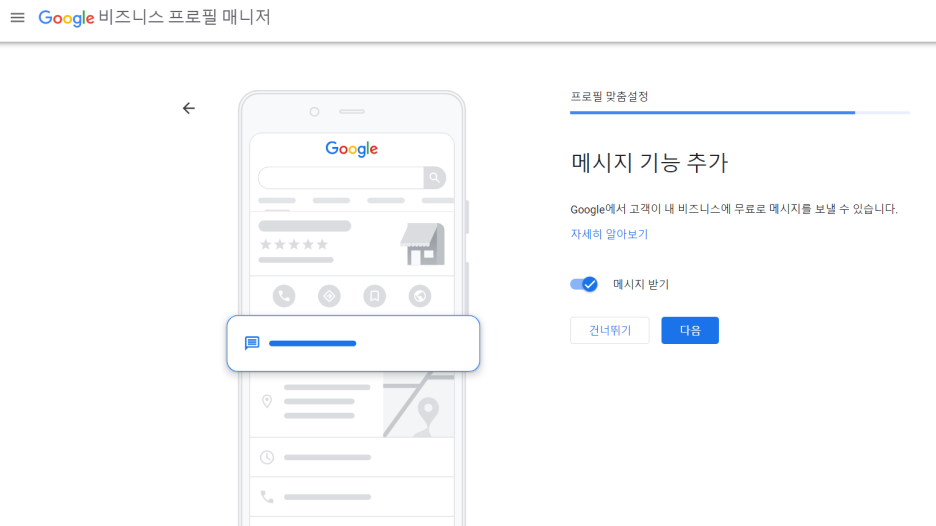The height and width of the screenshot is (526, 936).
Task: Open the 자세히 알아보기 link
Action: 609,234
